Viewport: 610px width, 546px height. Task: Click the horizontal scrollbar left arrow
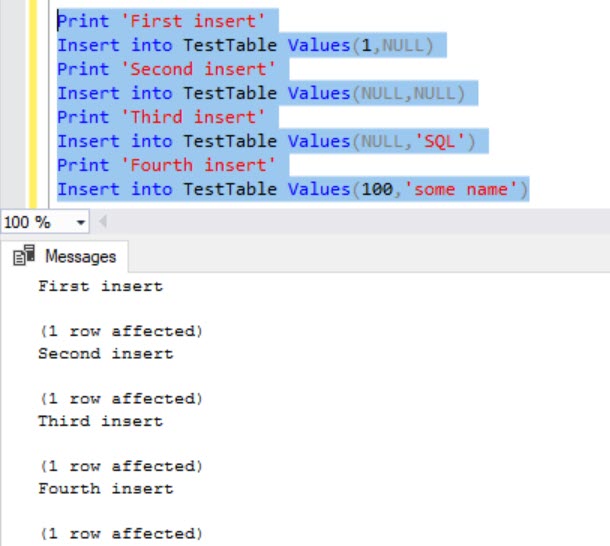coord(102,222)
